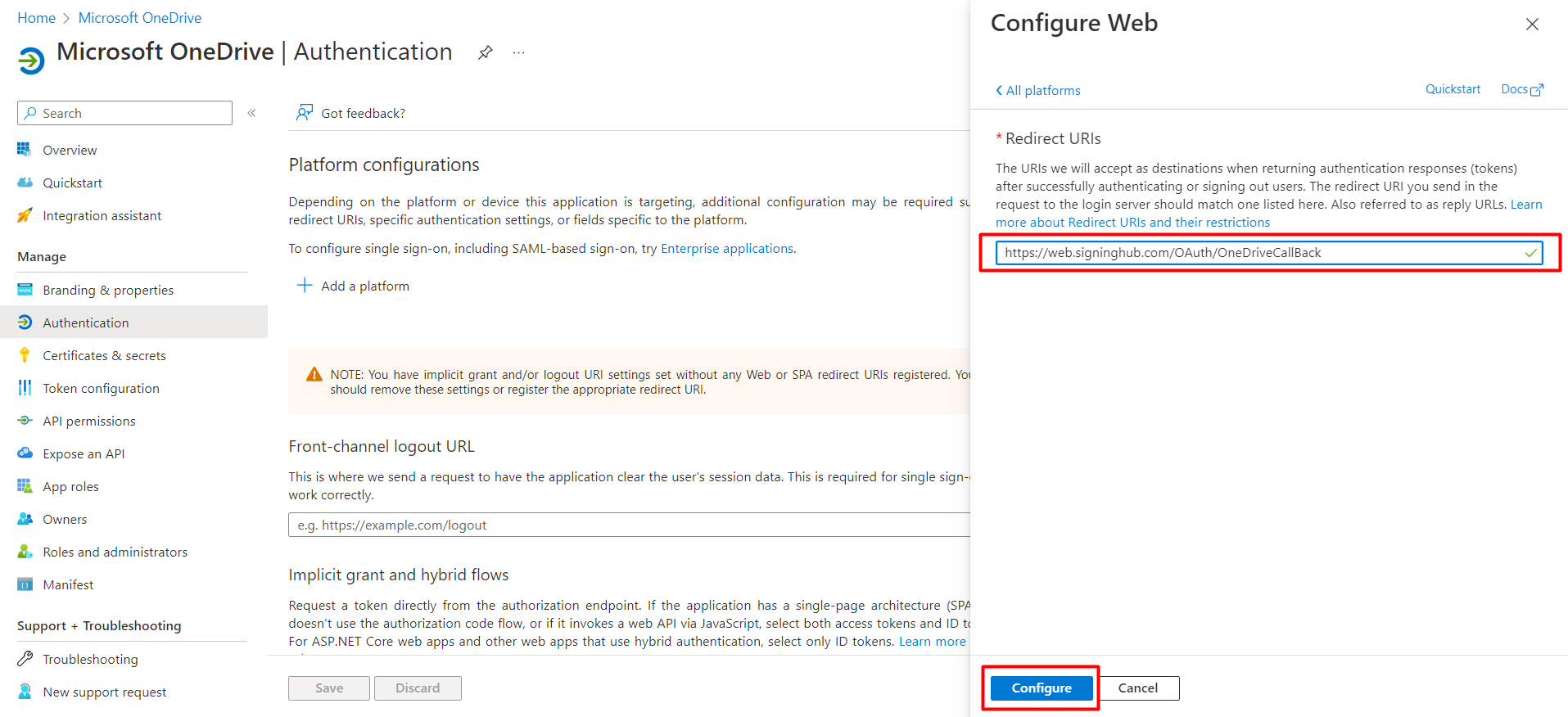The image size is (1568, 717).
Task: Click the Configure button
Action: 1042,688
